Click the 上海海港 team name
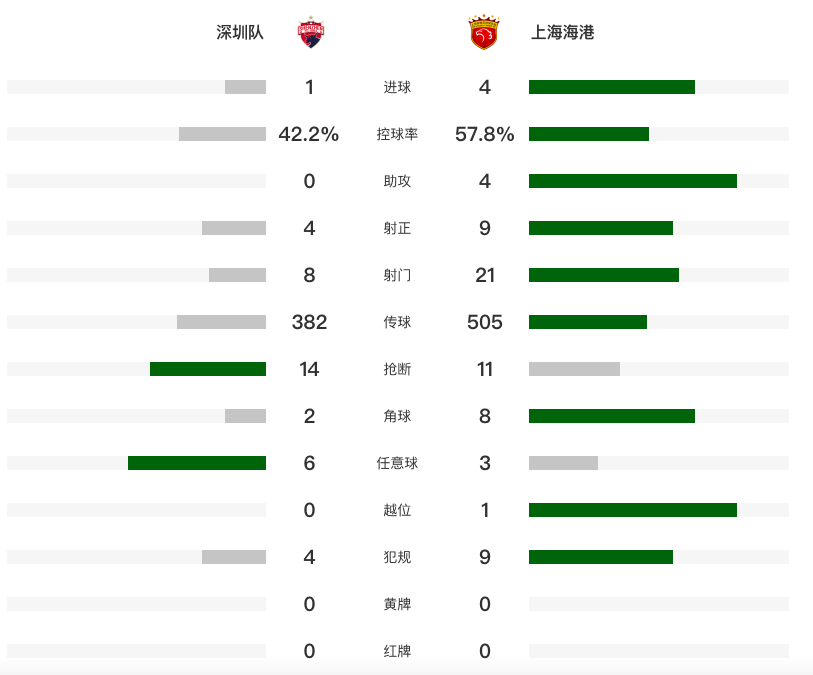Image resolution: width=813 pixels, height=675 pixels. coord(562,33)
